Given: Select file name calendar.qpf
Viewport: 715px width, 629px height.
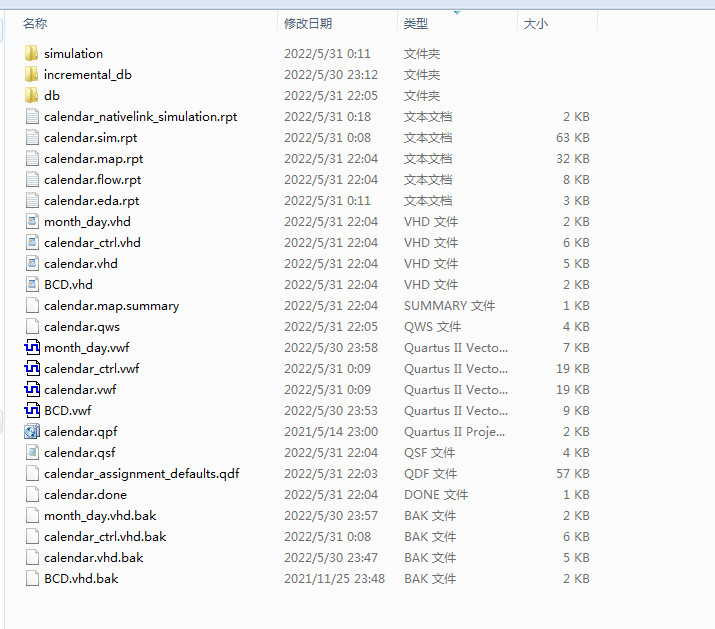Looking at the screenshot, I should tap(81, 431).
